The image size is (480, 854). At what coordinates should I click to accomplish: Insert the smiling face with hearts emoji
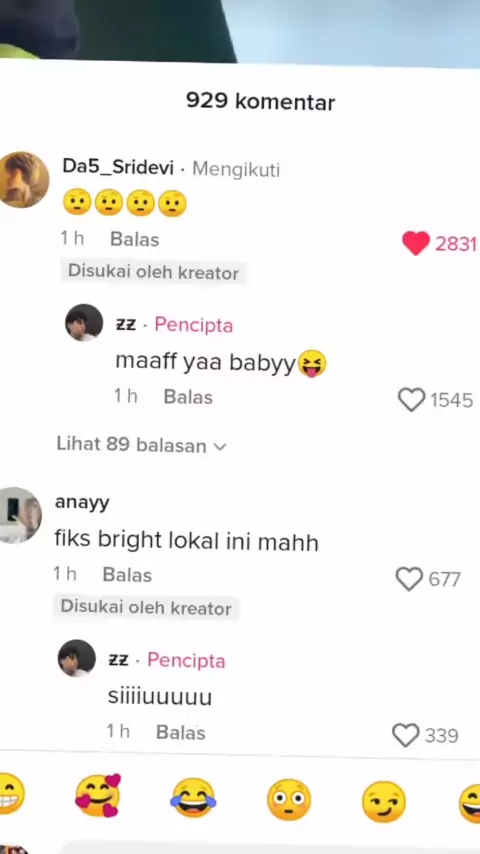point(98,796)
